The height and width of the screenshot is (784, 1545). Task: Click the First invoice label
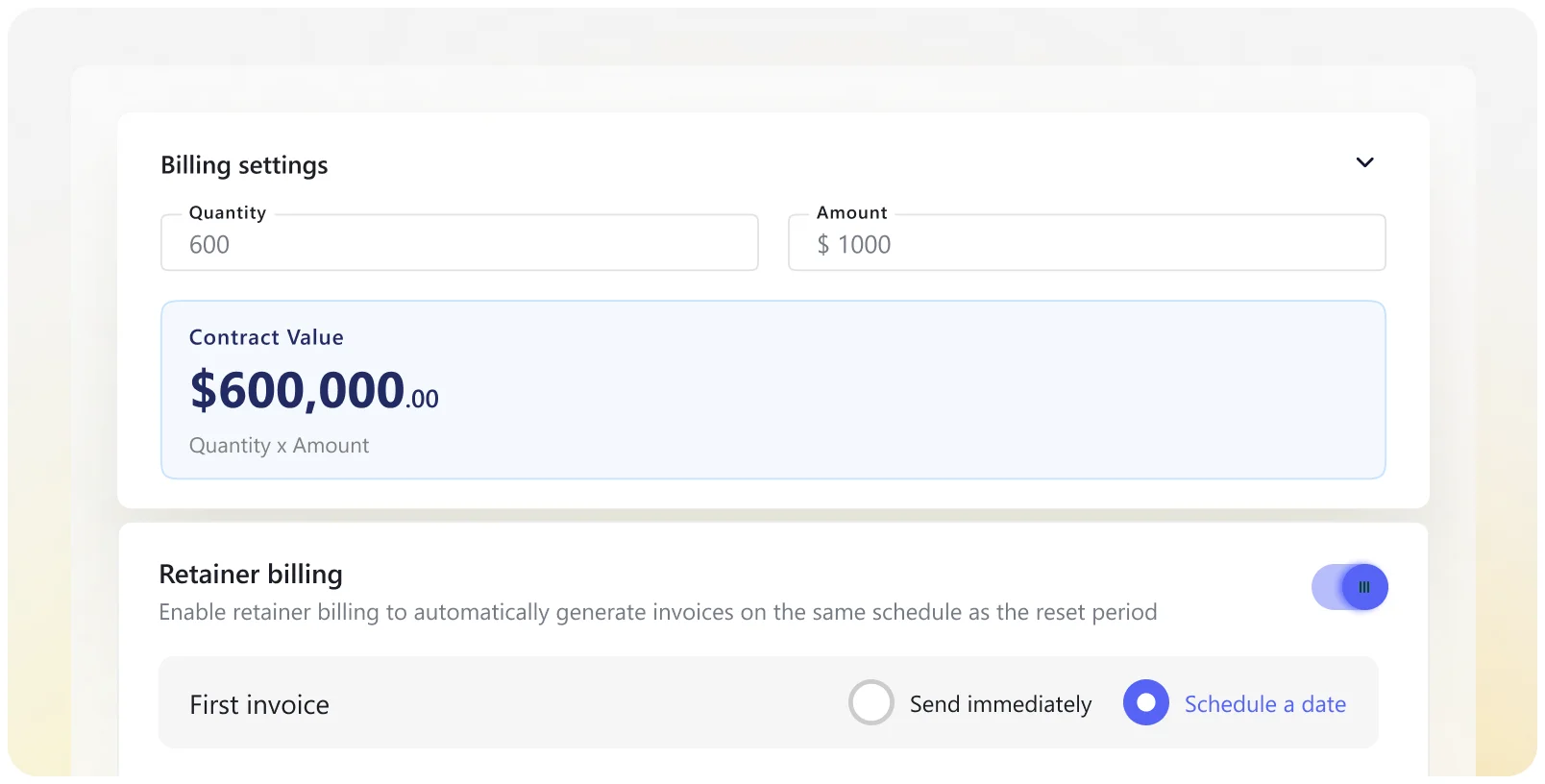coord(259,705)
